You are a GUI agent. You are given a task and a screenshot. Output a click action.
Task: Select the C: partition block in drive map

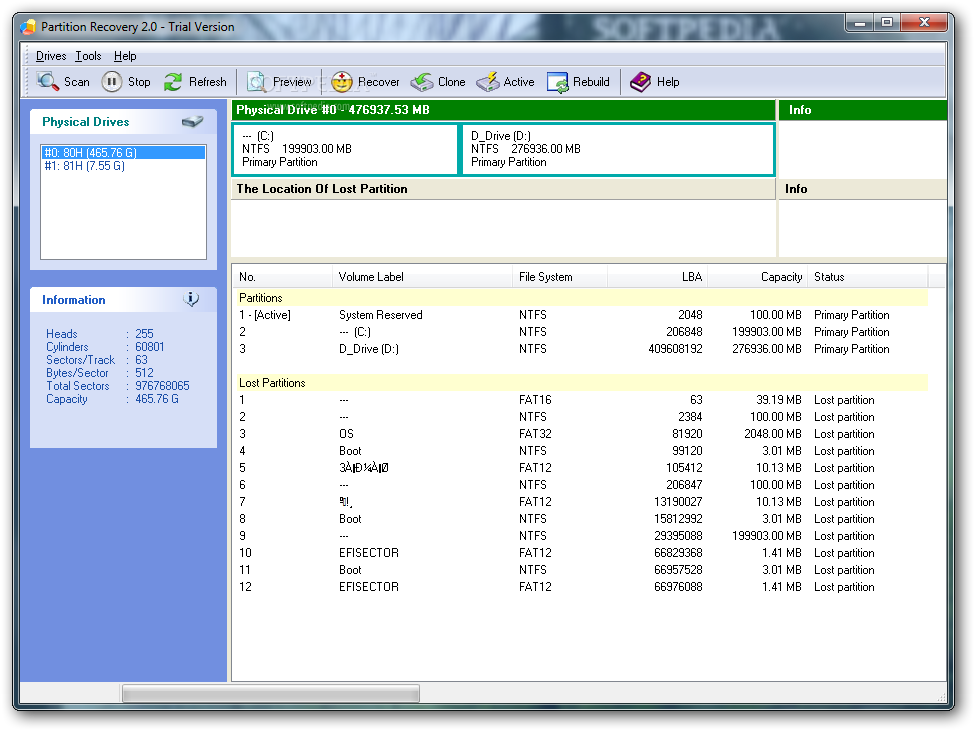click(x=345, y=149)
